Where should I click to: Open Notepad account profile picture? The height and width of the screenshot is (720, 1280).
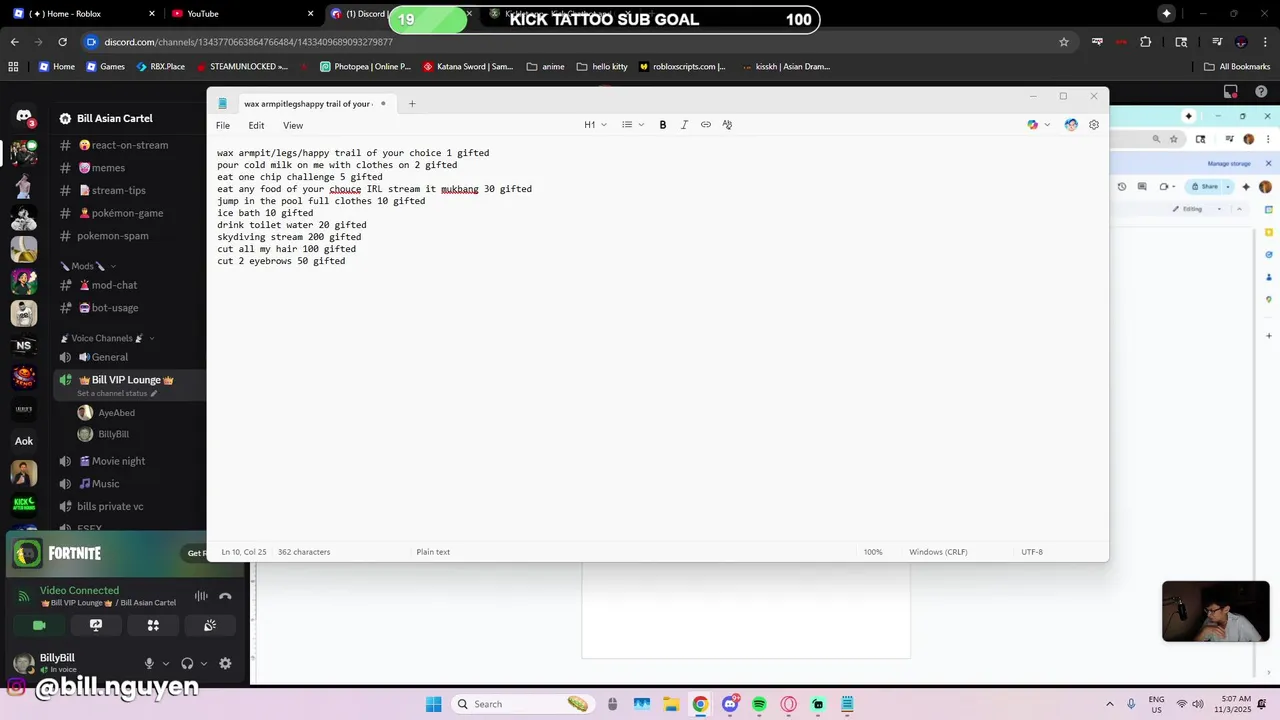coord(1071,125)
